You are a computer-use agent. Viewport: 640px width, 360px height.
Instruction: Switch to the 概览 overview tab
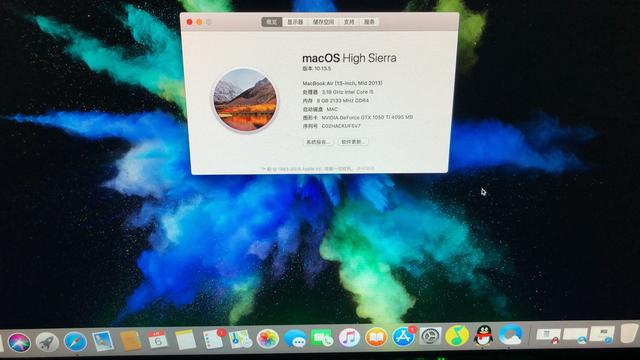coord(271,22)
